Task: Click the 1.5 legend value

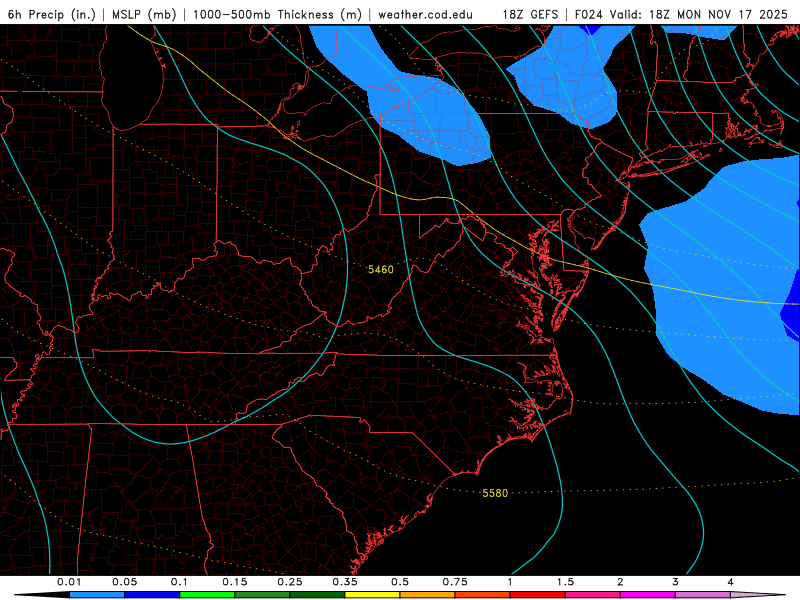Action: click(x=565, y=582)
